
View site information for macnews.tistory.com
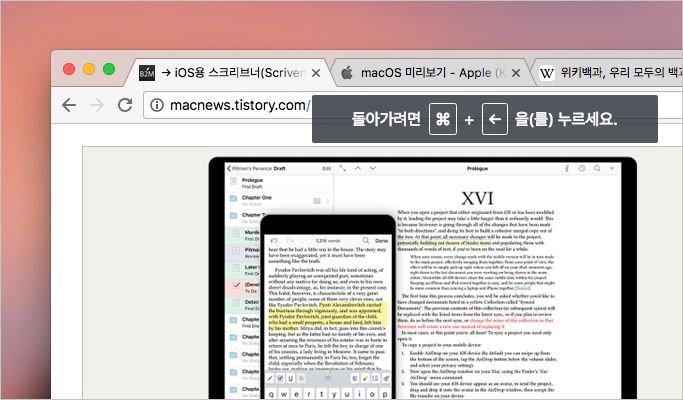point(157,105)
